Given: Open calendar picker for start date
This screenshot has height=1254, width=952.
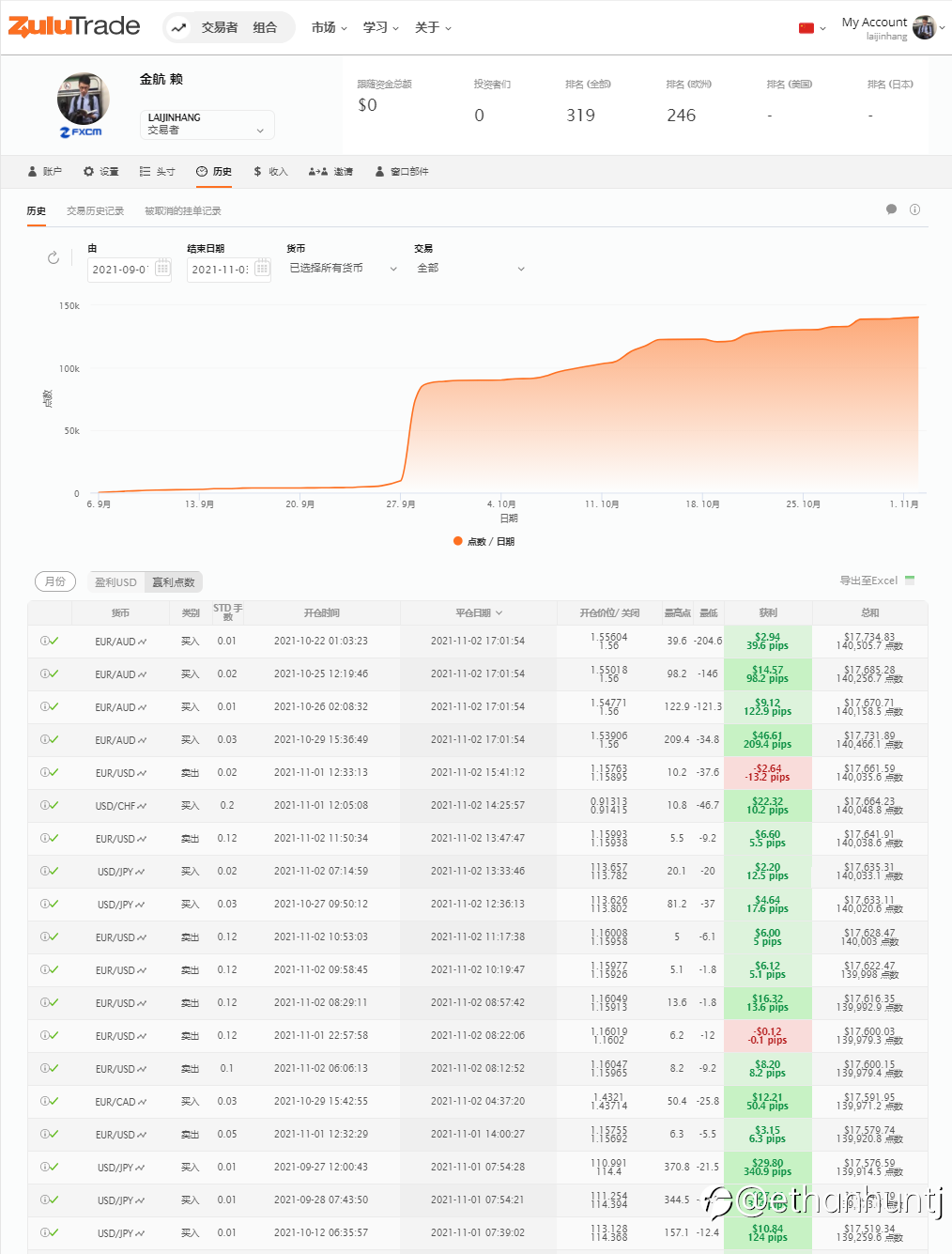Looking at the screenshot, I should 162,269.
